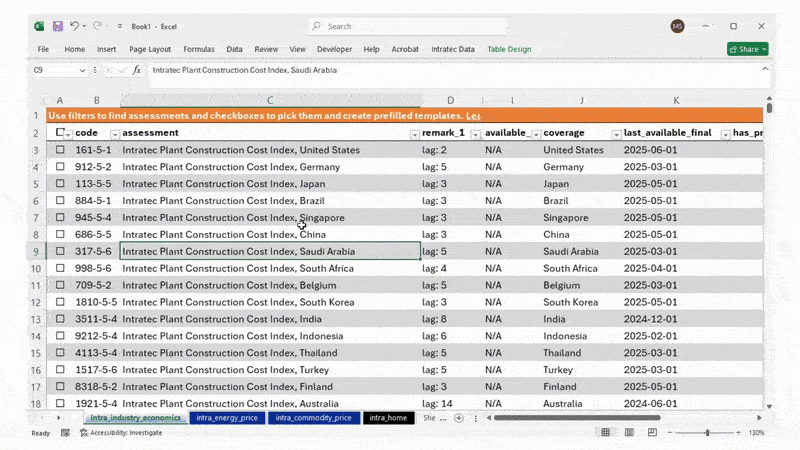Toggle the select-all checkbox in header row
800x450 pixels.
coord(60,132)
